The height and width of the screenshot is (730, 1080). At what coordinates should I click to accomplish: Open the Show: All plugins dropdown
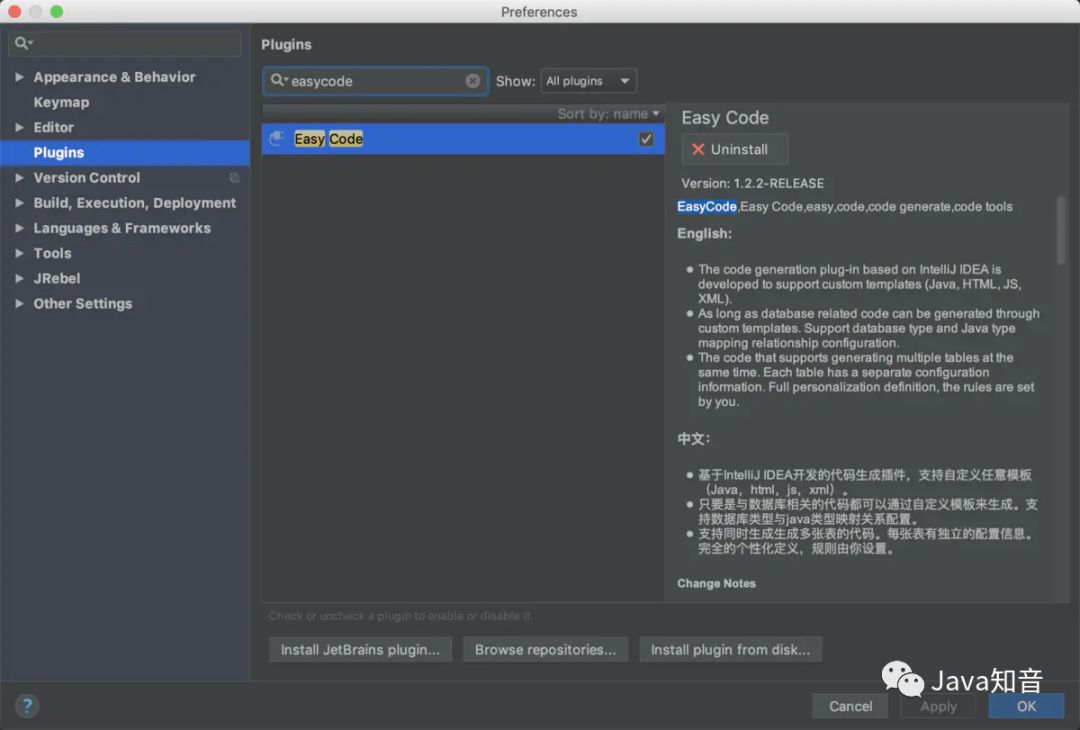click(588, 81)
